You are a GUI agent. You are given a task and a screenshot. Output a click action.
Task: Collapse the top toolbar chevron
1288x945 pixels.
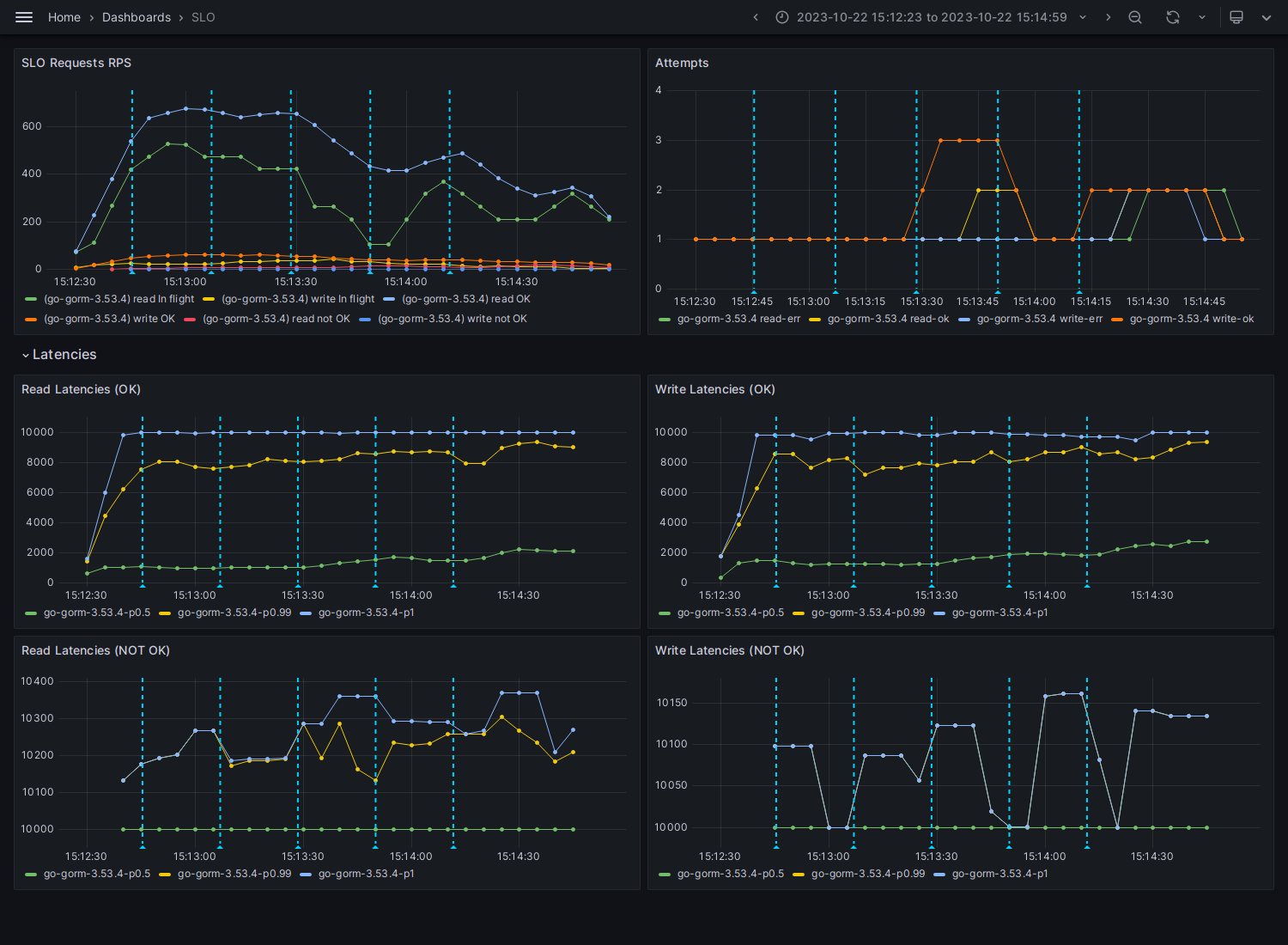[1266, 17]
